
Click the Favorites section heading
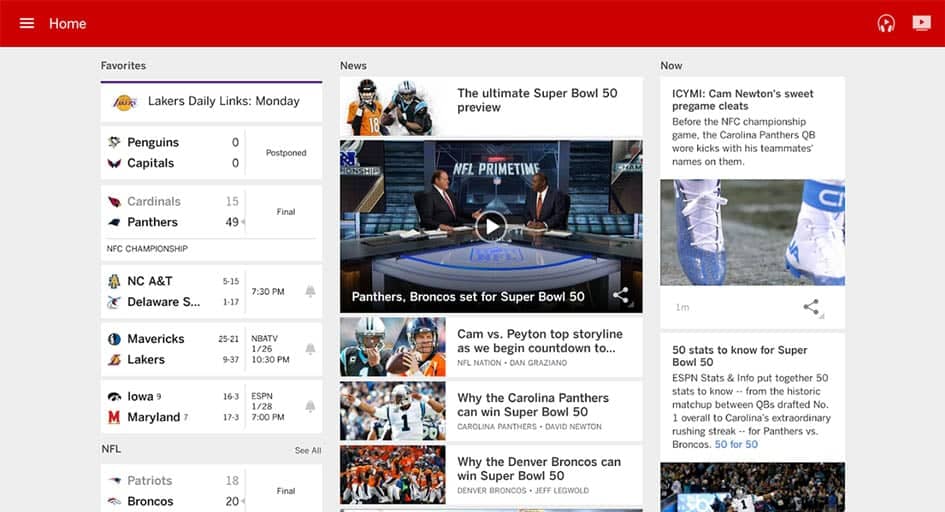(x=123, y=66)
